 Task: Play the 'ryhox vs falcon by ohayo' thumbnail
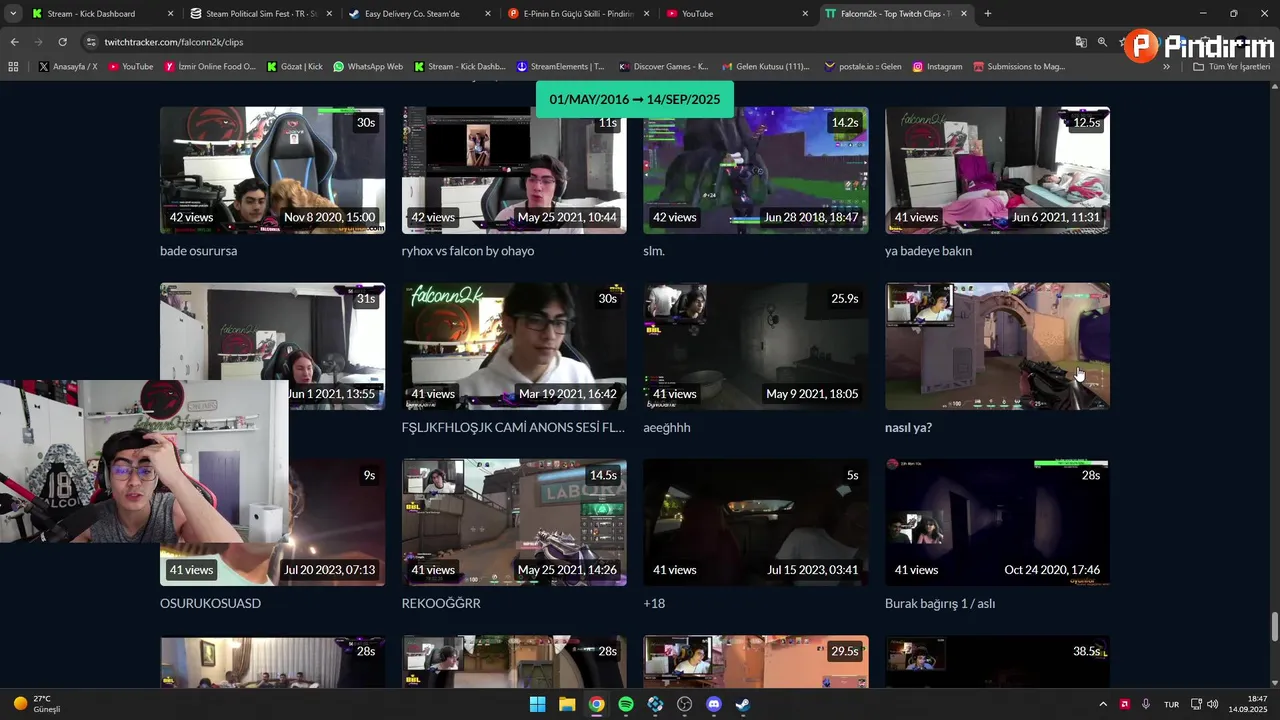(514, 170)
